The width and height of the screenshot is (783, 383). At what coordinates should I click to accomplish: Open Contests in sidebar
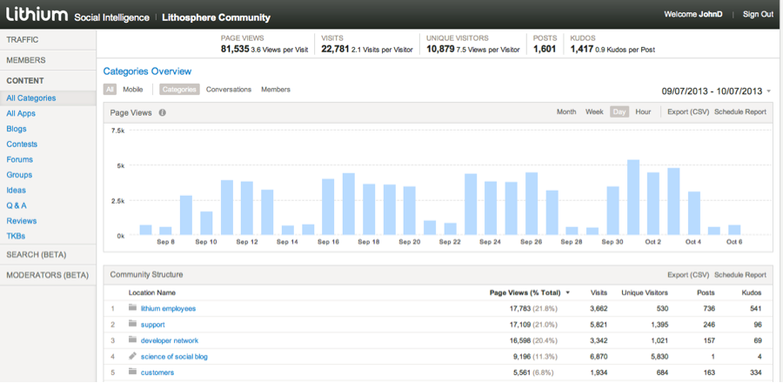pos(22,144)
